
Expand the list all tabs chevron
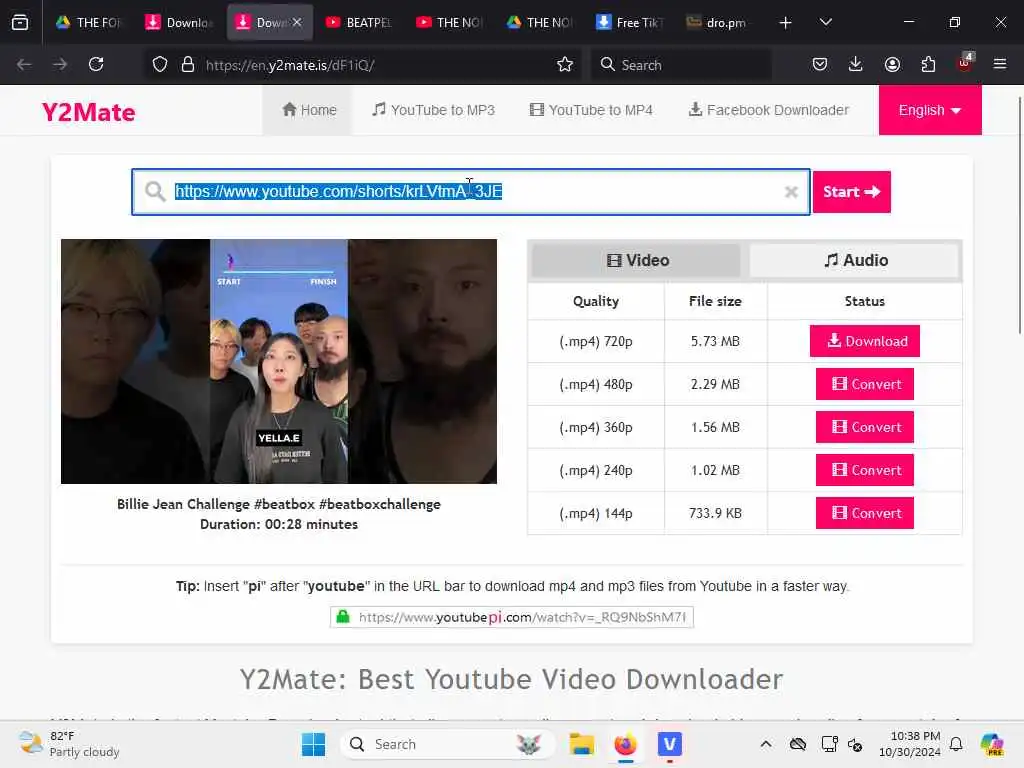pos(825,22)
